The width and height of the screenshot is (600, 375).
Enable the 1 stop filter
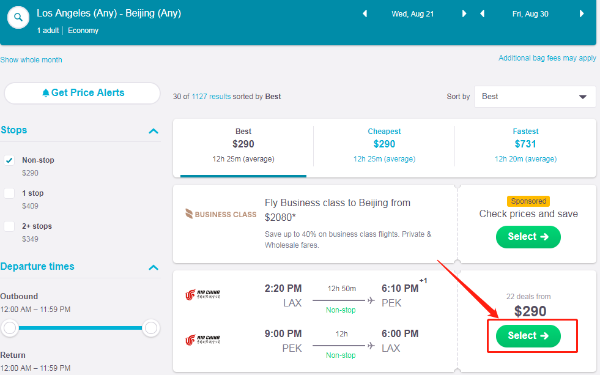point(9,193)
